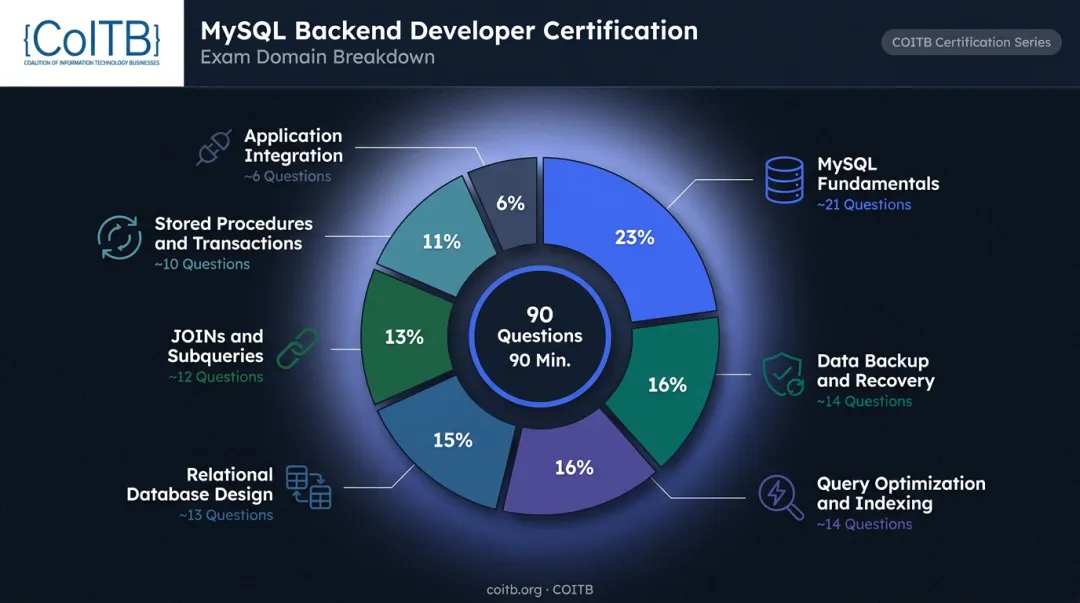
Task: Click the center circle showing 90 Questions
Action: point(540,336)
